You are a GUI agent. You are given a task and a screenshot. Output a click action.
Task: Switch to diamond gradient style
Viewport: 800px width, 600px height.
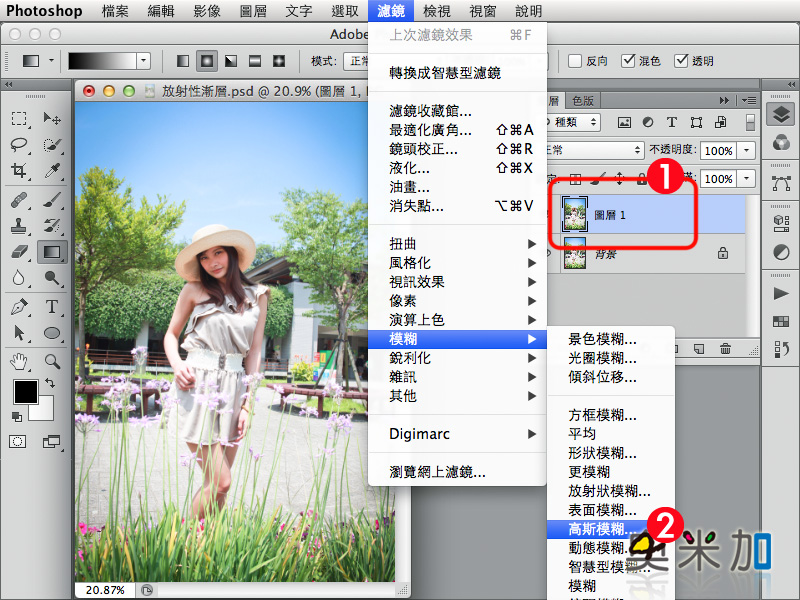pyautogui.click(x=279, y=61)
